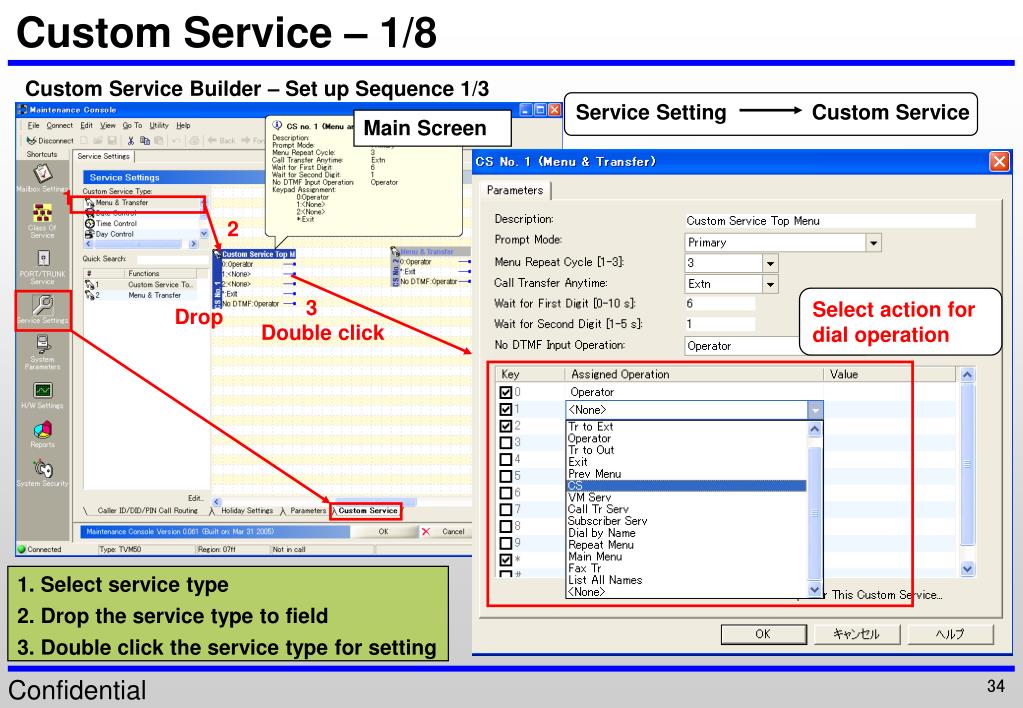Image resolution: width=1023 pixels, height=708 pixels.
Task: Click Wait for First Digit field
Action: tap(720, 304)
